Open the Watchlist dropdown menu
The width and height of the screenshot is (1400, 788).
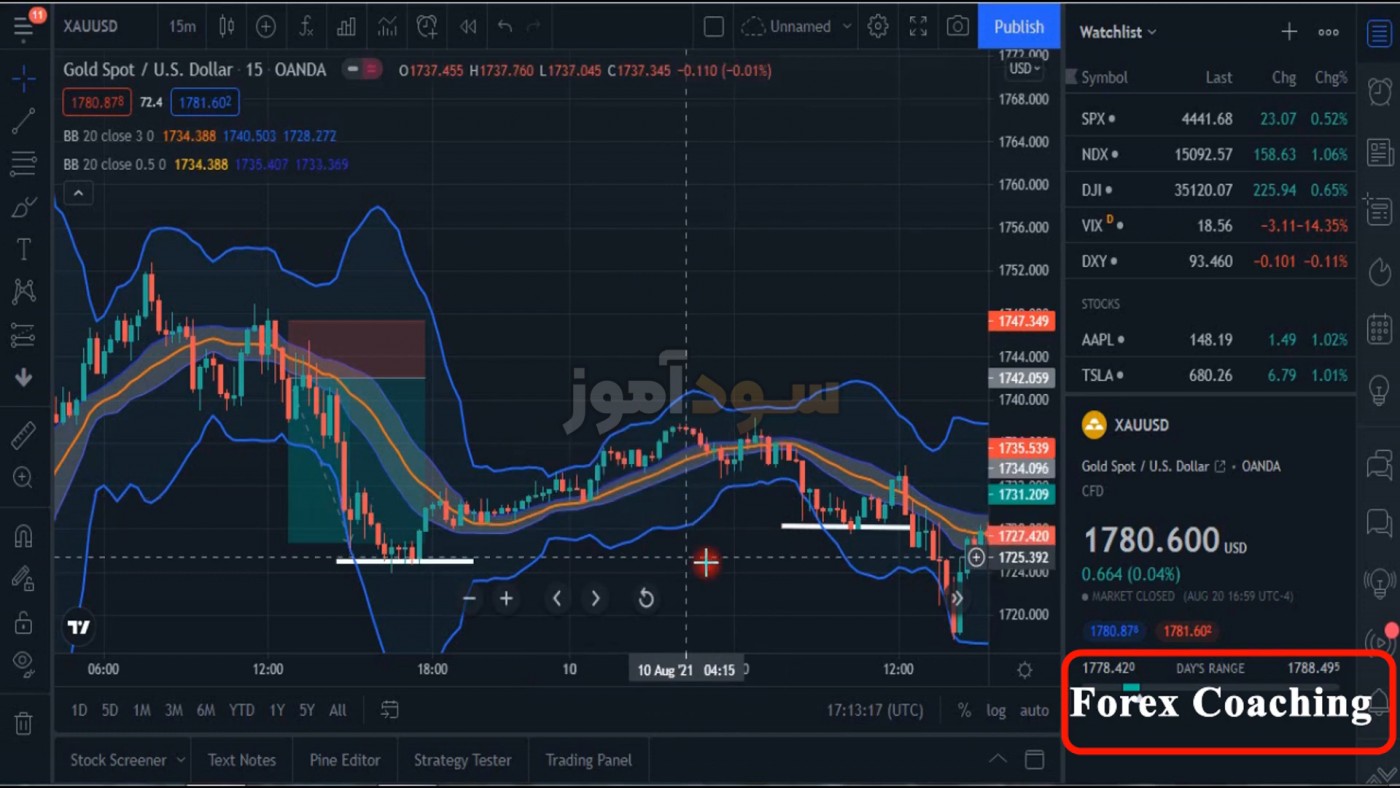coord(1118,32)
